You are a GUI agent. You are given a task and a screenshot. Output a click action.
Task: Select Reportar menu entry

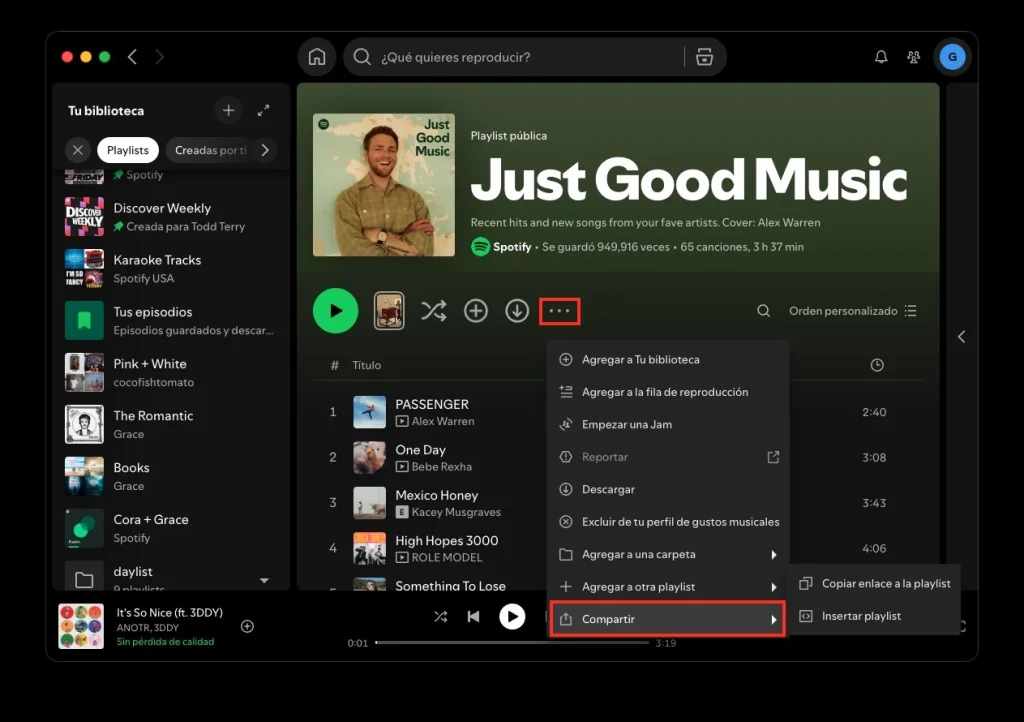667,457
